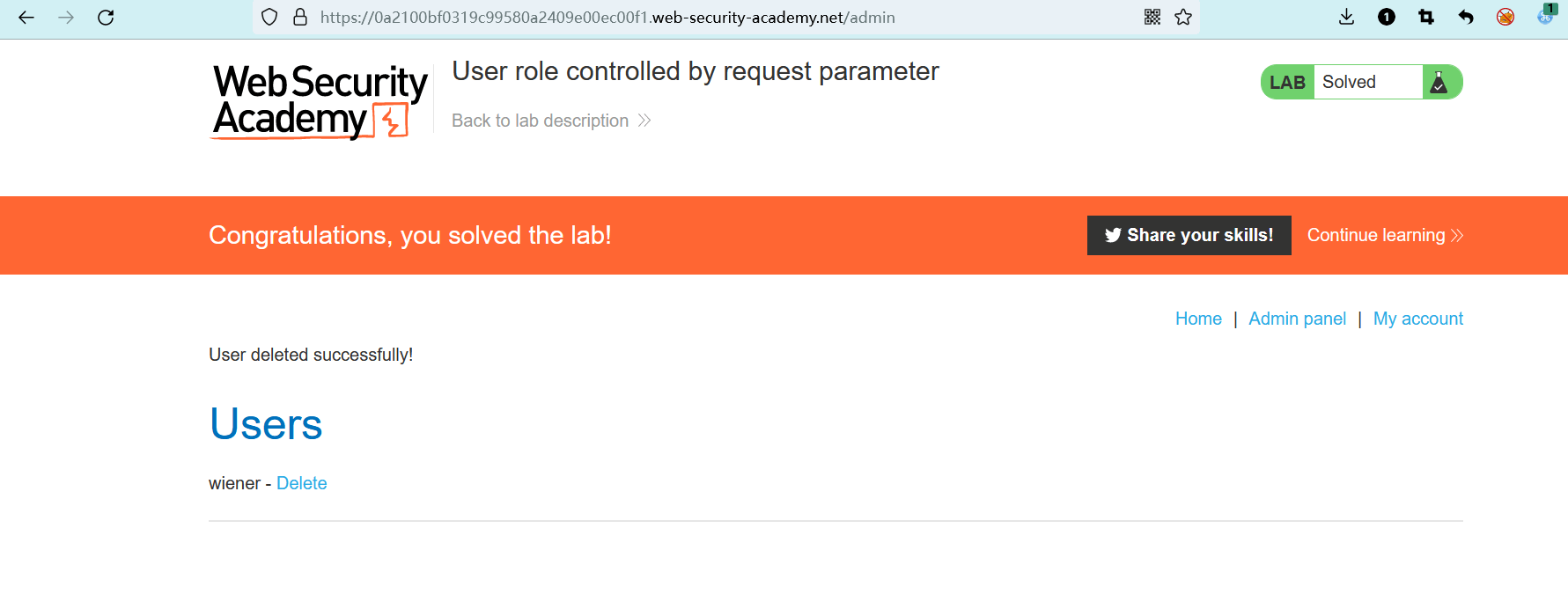Screen dimensions: 1568x609
Task: Open the Continue learning link
Action: 1384,236
